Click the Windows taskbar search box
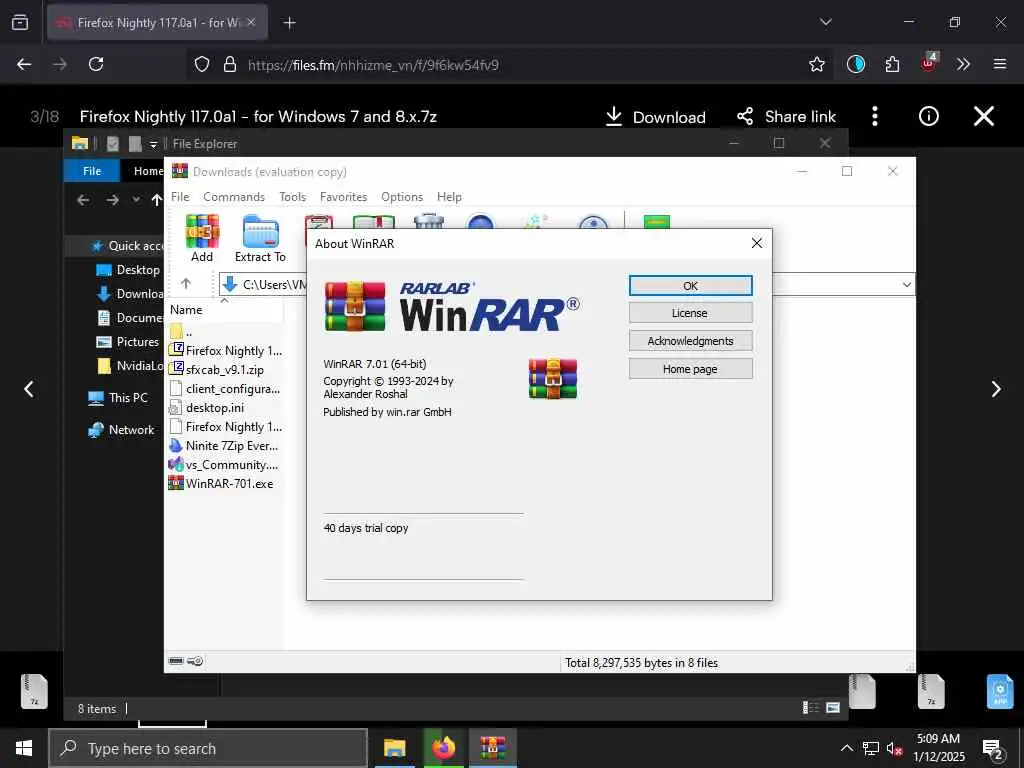The image size is (1024, 768). (x=208, y=748)
